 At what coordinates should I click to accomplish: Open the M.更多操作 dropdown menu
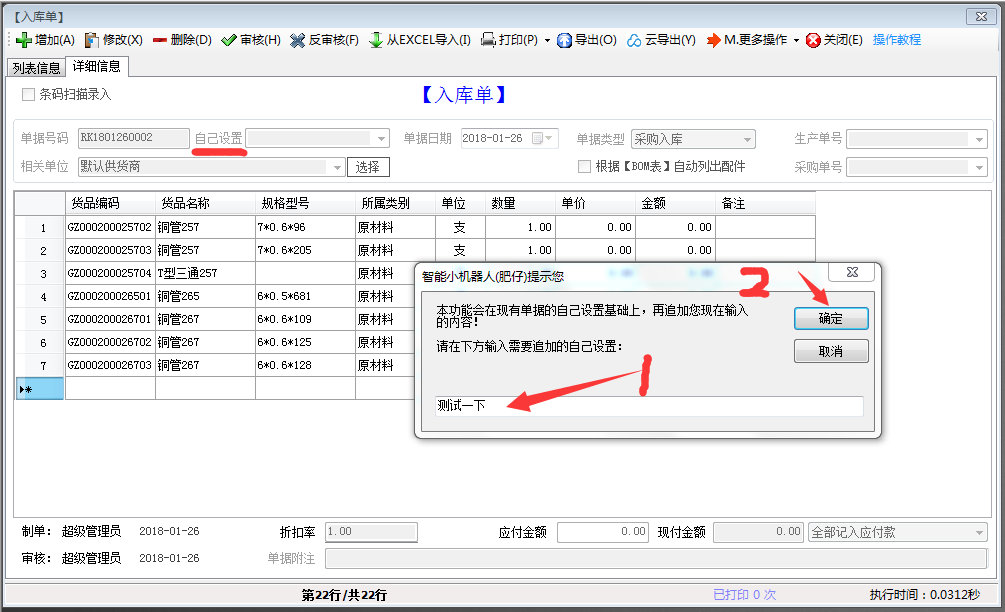pyautogui.click(x=752, y=40)
